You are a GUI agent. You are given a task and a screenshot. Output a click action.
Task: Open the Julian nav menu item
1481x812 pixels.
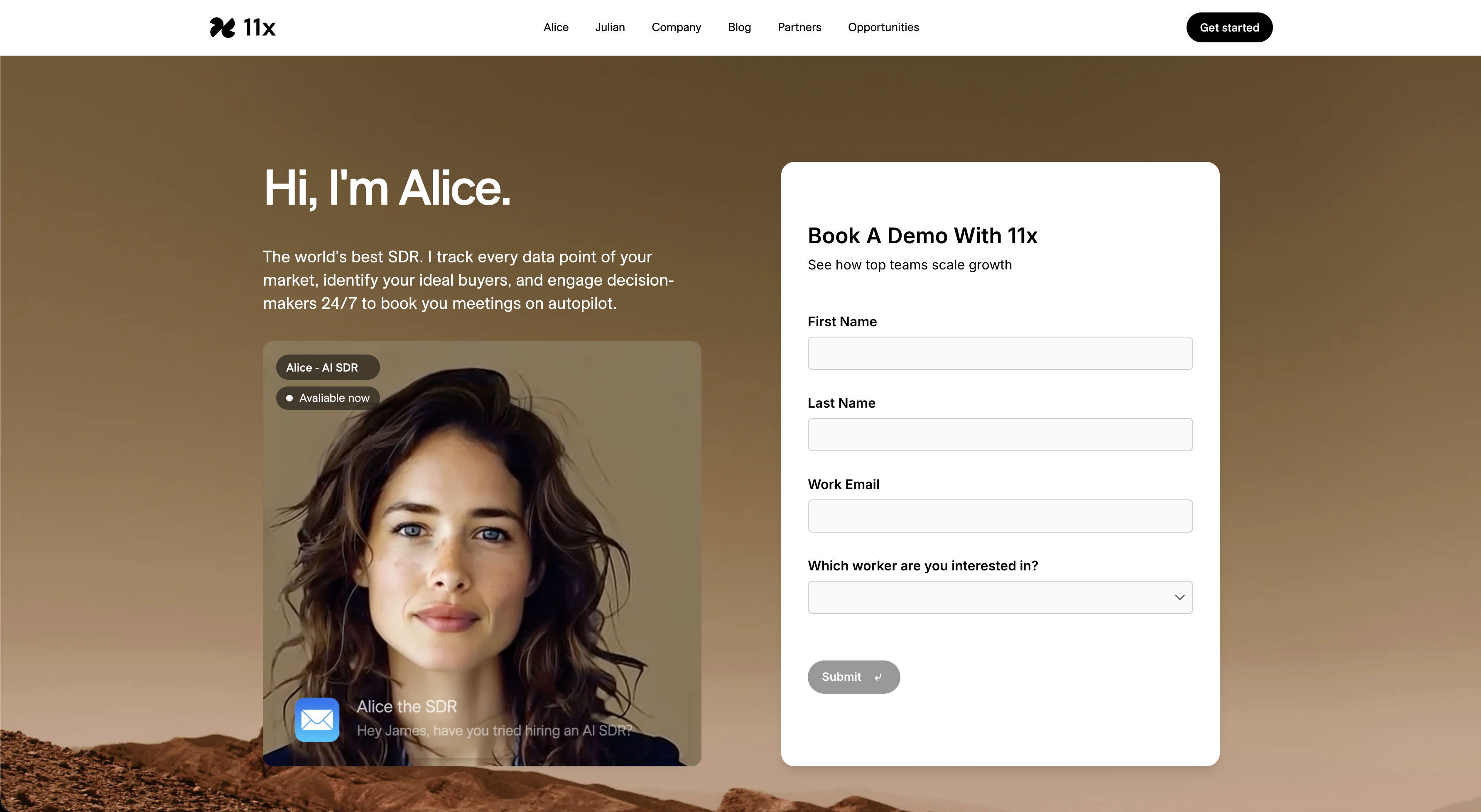click(609, 27)
